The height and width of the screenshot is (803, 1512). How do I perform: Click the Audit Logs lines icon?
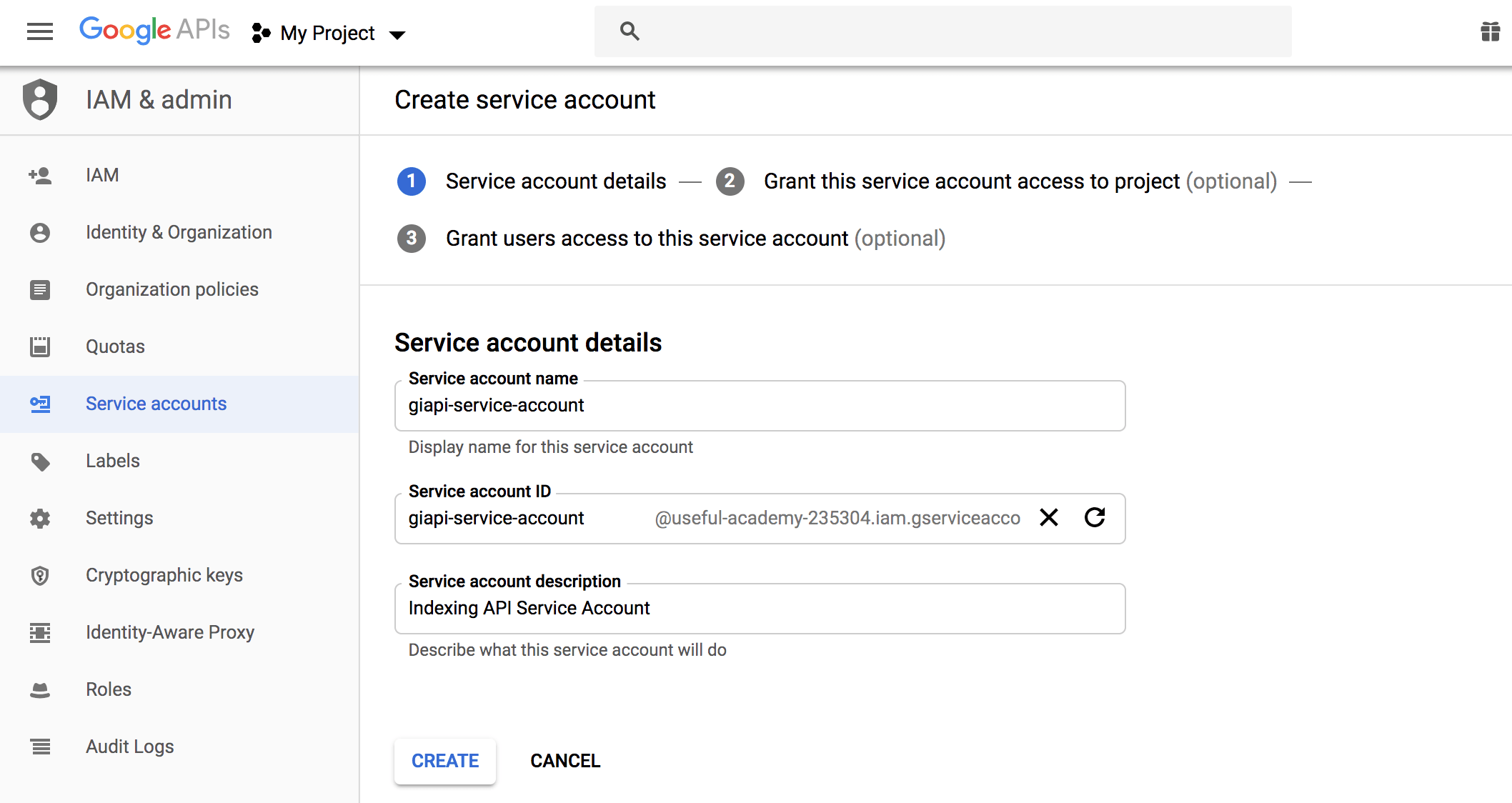tap(40, 747)
